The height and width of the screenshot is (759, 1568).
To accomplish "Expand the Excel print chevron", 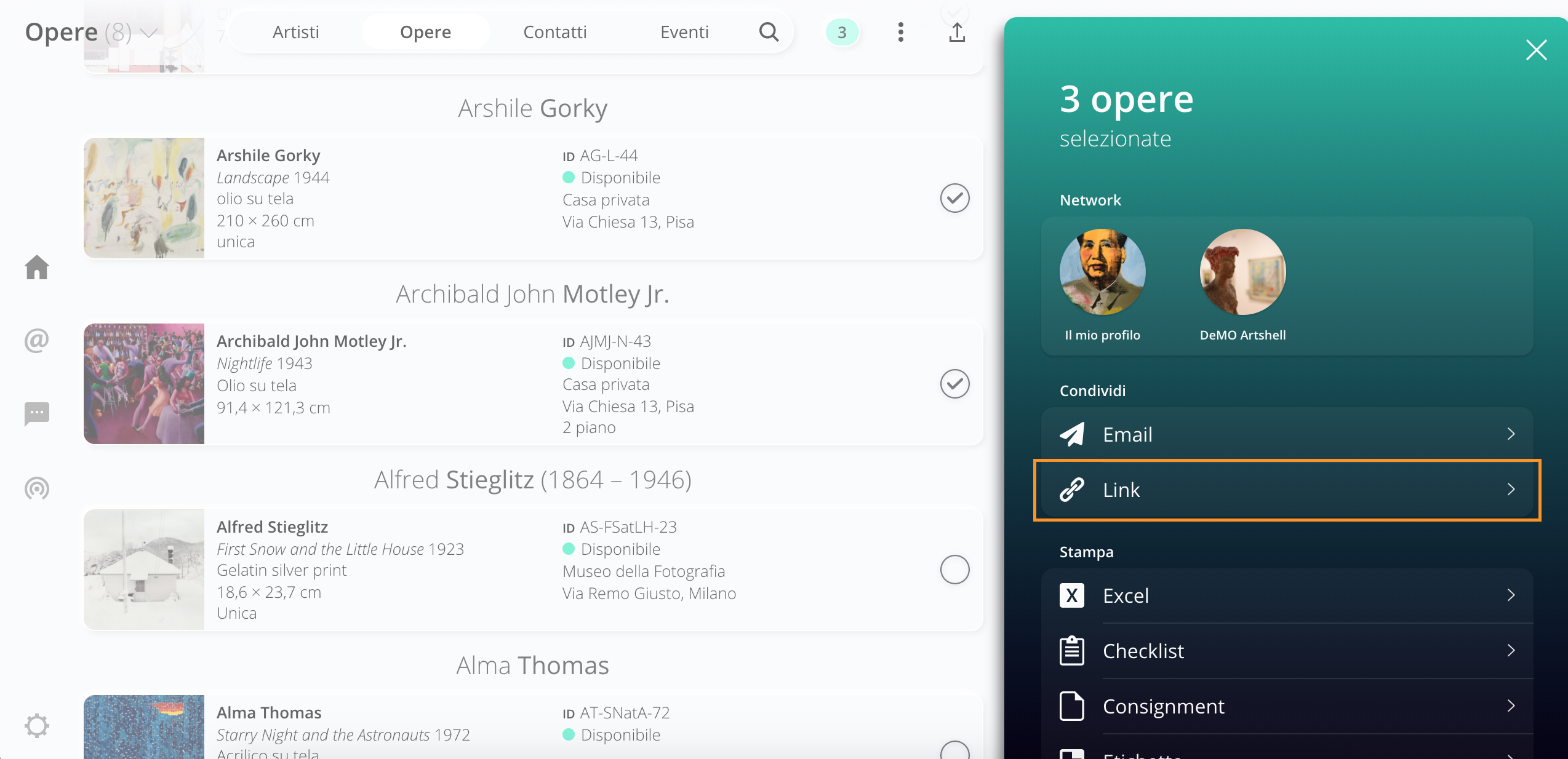I will point(1511,595).
